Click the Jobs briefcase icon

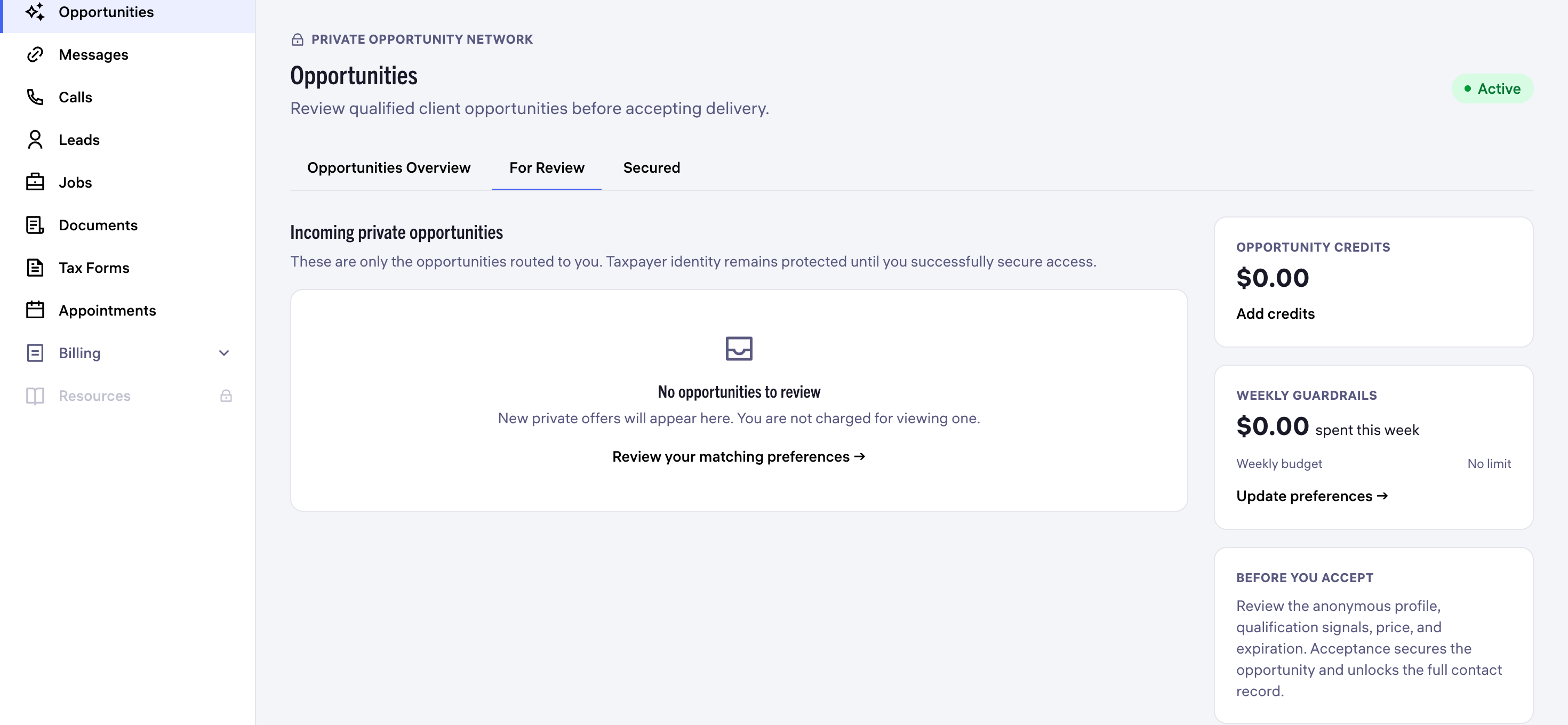pos(35,182)
